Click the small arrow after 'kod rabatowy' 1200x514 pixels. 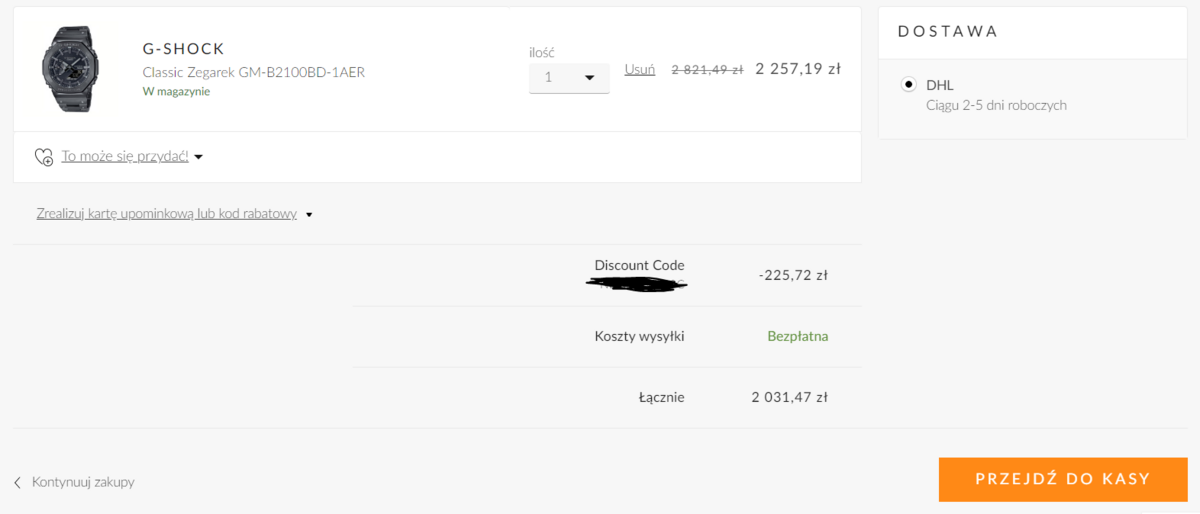point(309,214)
